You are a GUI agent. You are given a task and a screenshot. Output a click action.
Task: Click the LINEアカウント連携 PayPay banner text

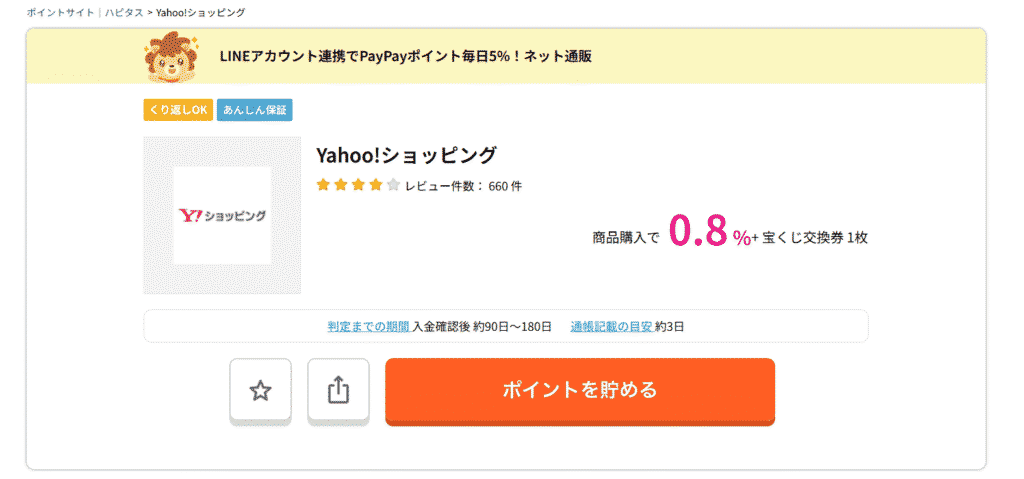click(405, 56)
